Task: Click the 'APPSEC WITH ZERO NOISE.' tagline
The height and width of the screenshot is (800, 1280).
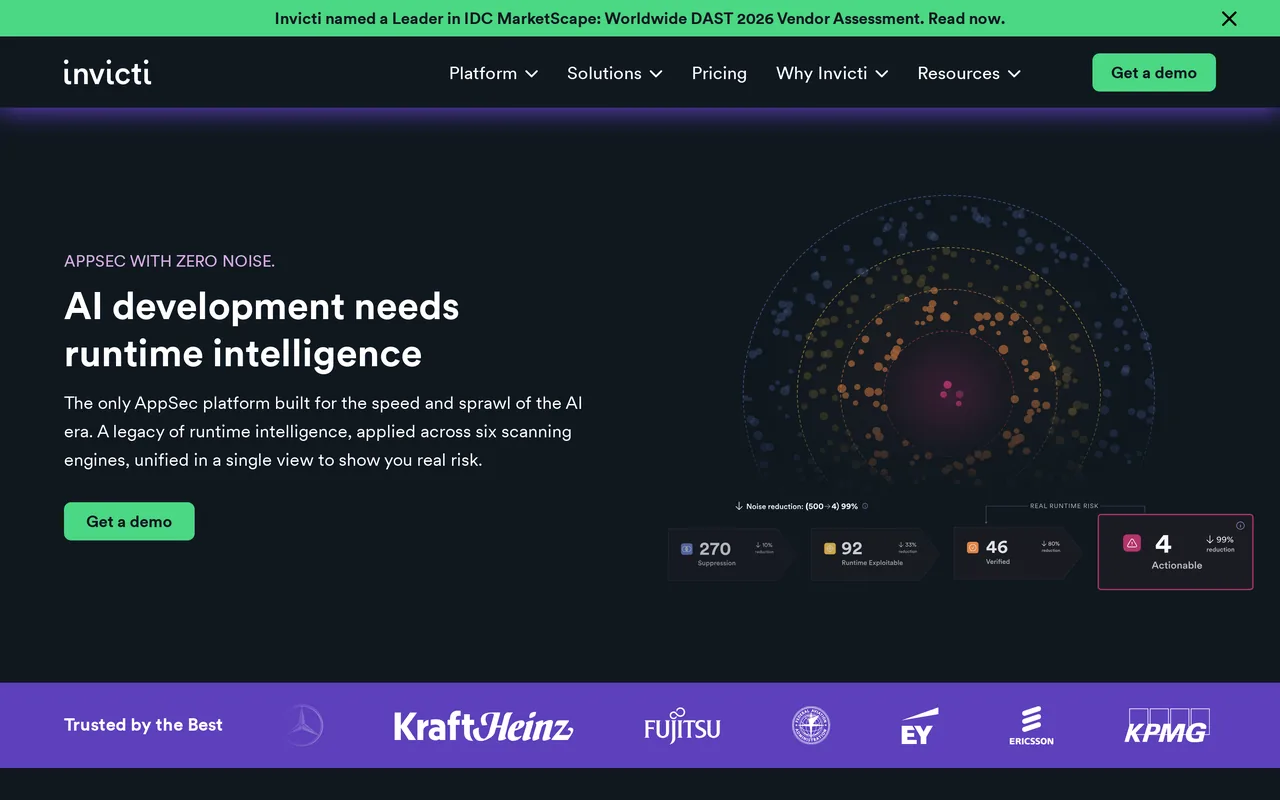Action: pyautogui.click(x=169, y=261)
